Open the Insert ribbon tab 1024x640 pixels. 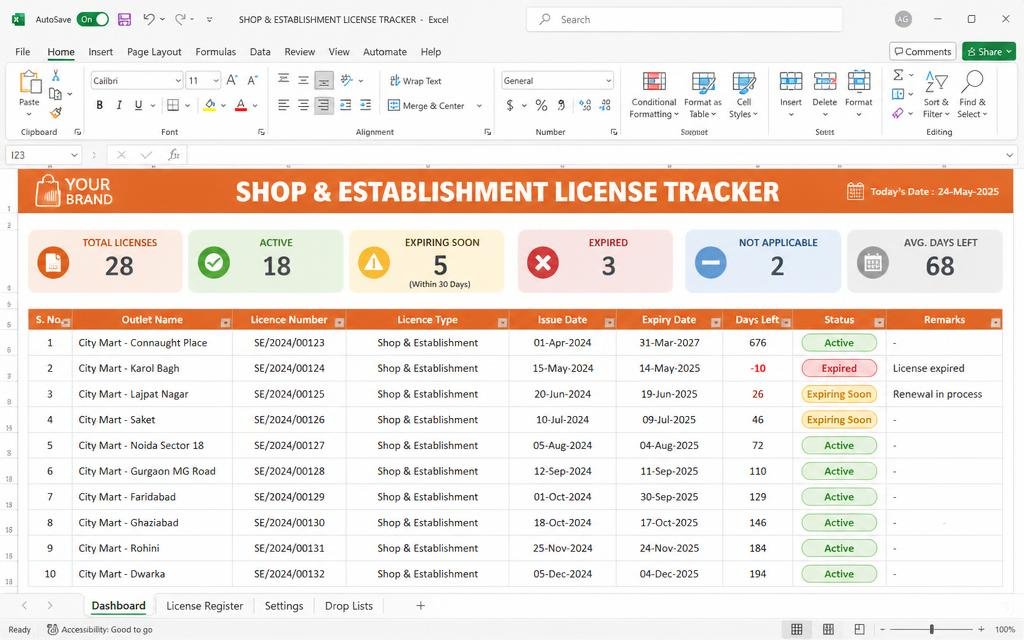[x=101, y=52]
